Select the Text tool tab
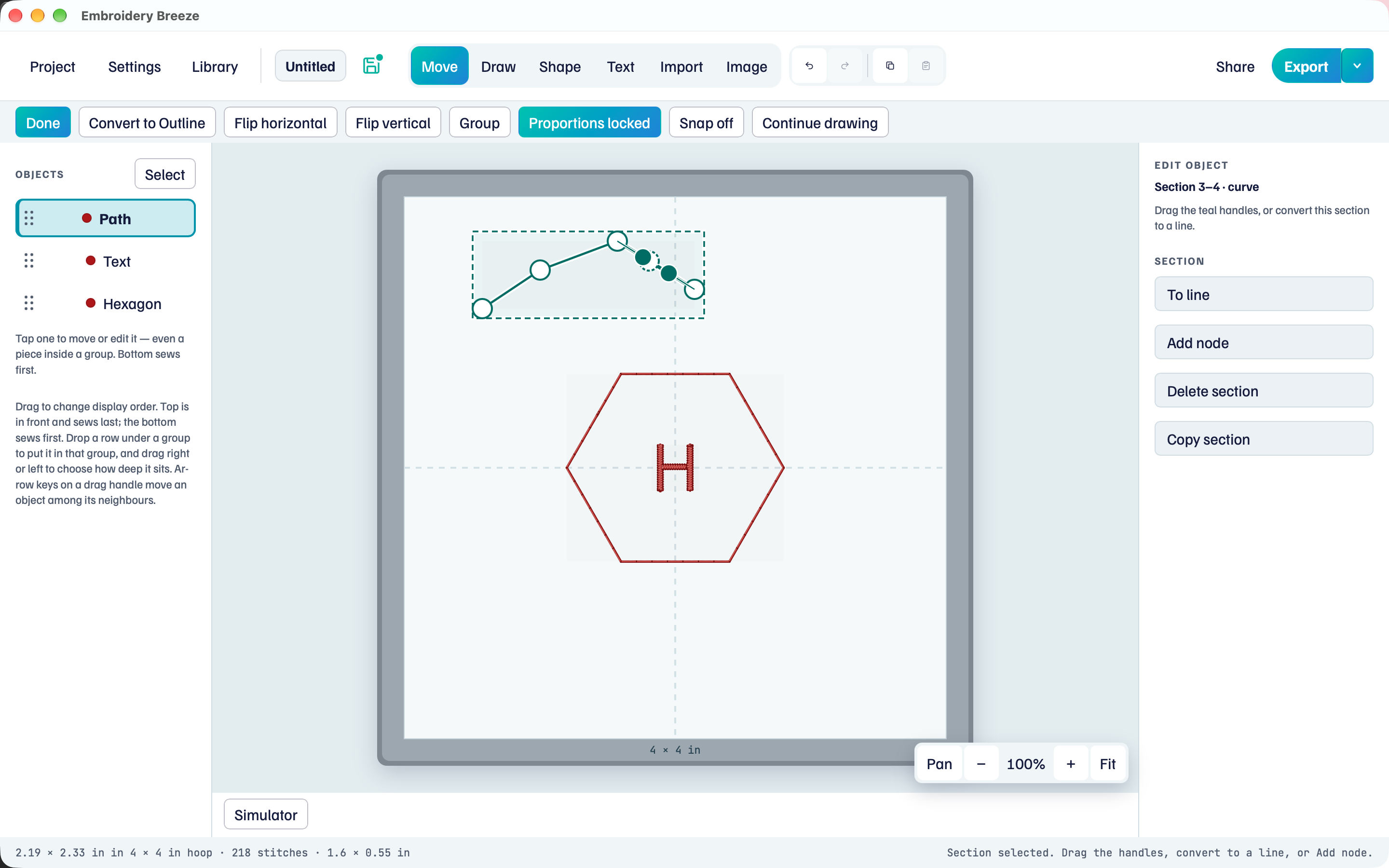The height and width of the screenshot is (868, 1389). tap(620, 67)
